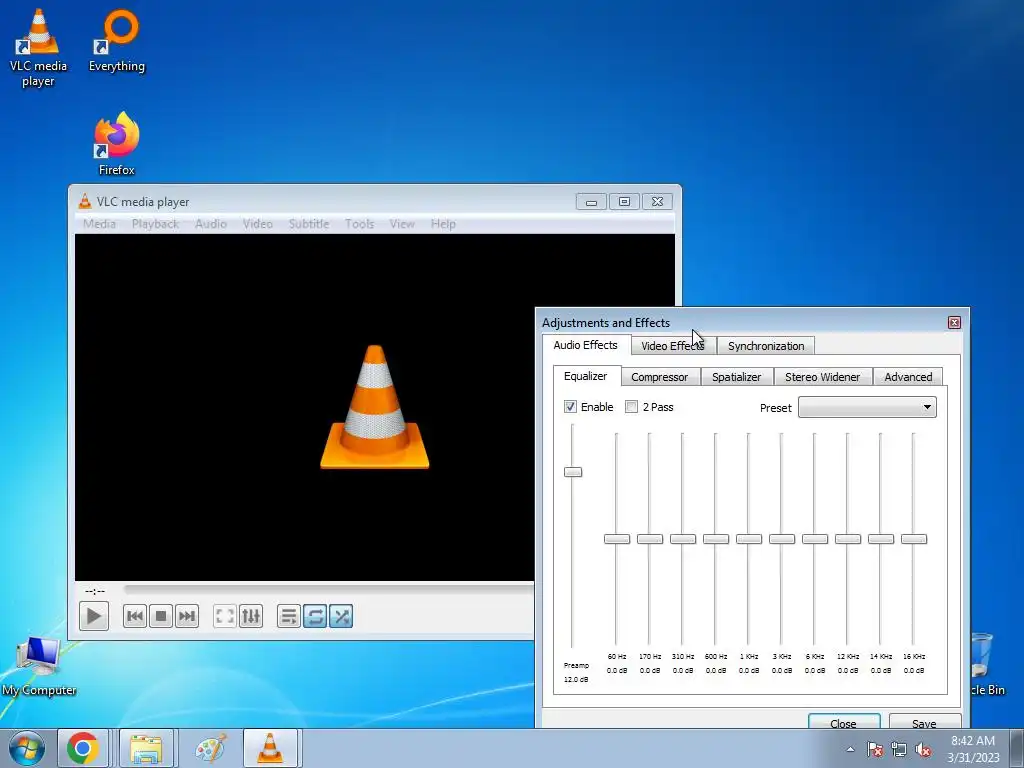The image size is (1024, 768).
Task: Open the Windows Start menu
Action: 27,748
